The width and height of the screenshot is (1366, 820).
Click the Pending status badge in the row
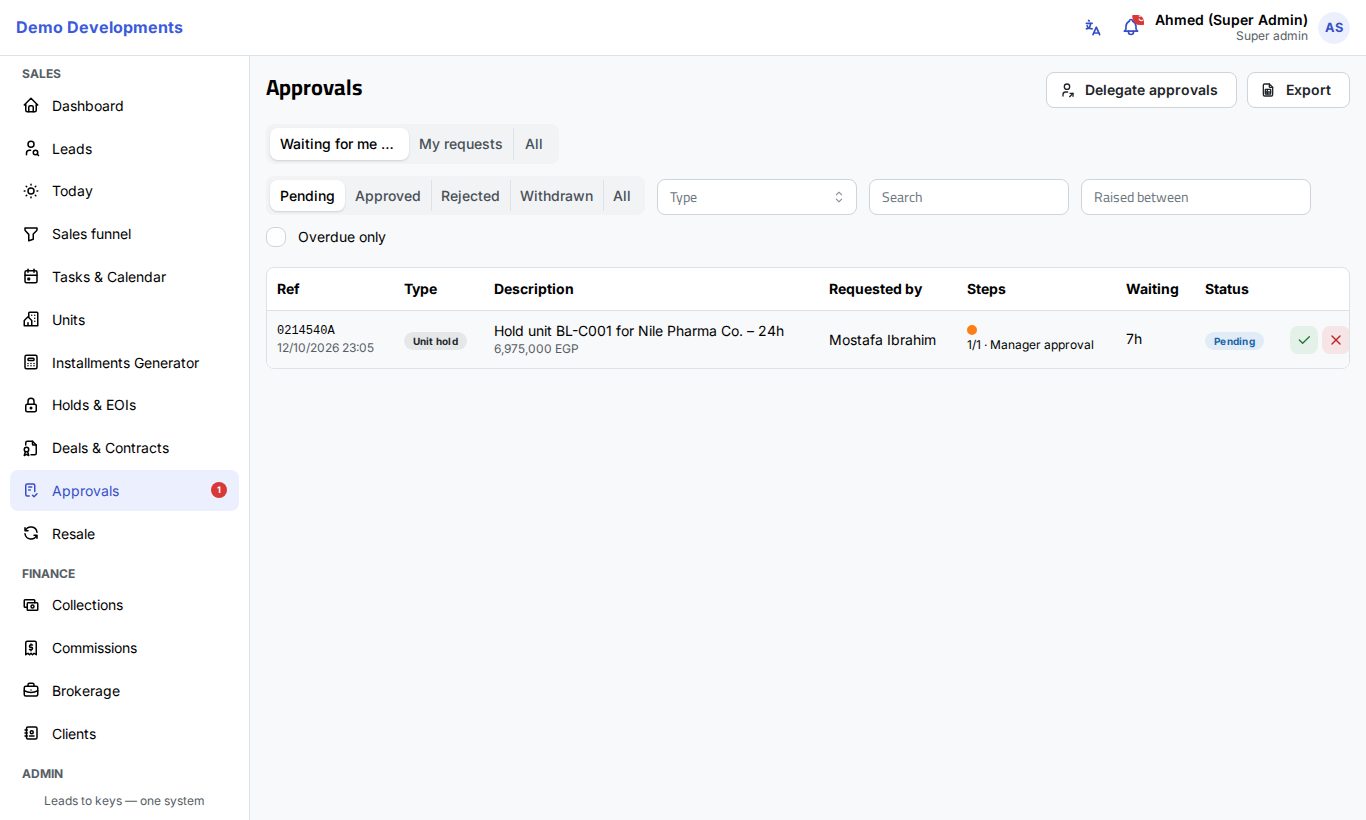pyautogui.click(x=1234, y=341)
